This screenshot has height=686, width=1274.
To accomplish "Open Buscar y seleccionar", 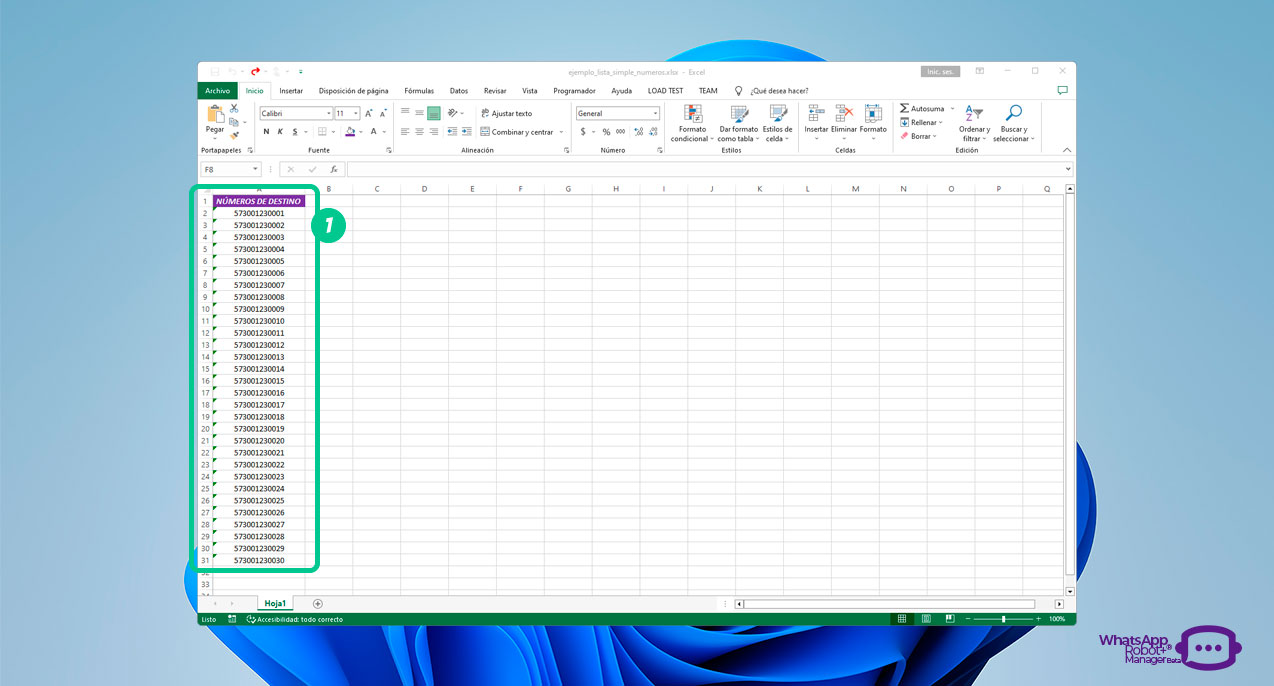I will (x=1014, y=124).
